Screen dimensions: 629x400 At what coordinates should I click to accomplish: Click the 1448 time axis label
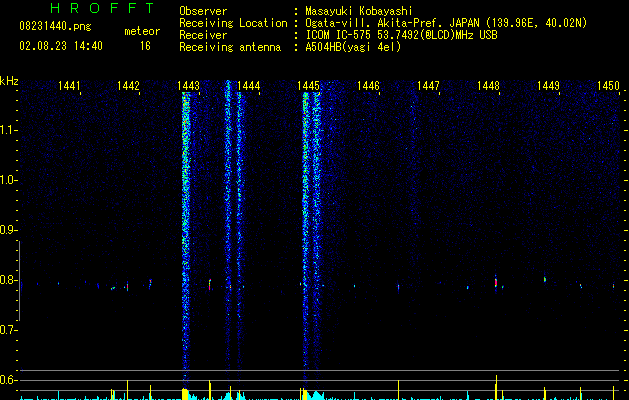pos(489,86)
